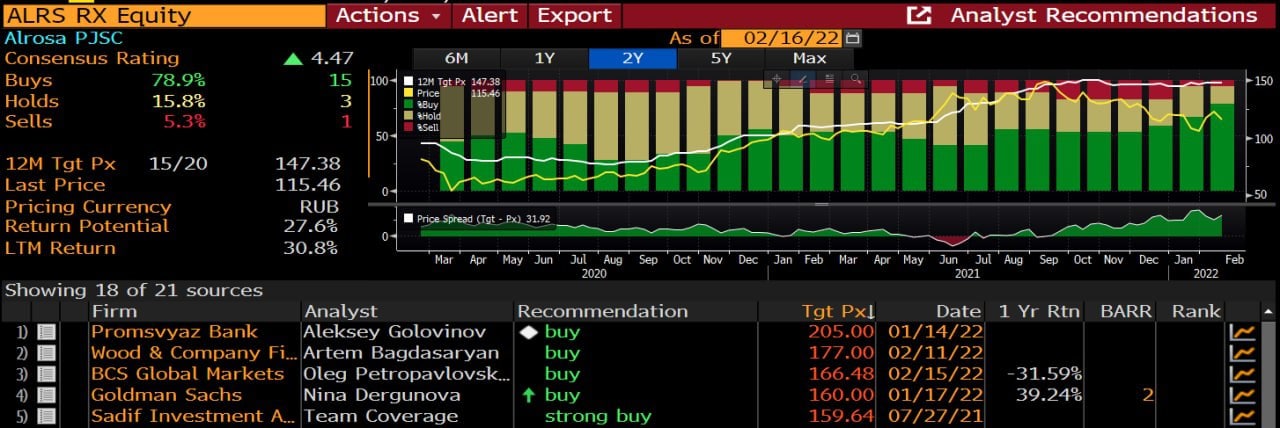This screenshot has width=1280, height=428.
Task: Open chart icon for Sadif Investment row
Action: 1243,416
